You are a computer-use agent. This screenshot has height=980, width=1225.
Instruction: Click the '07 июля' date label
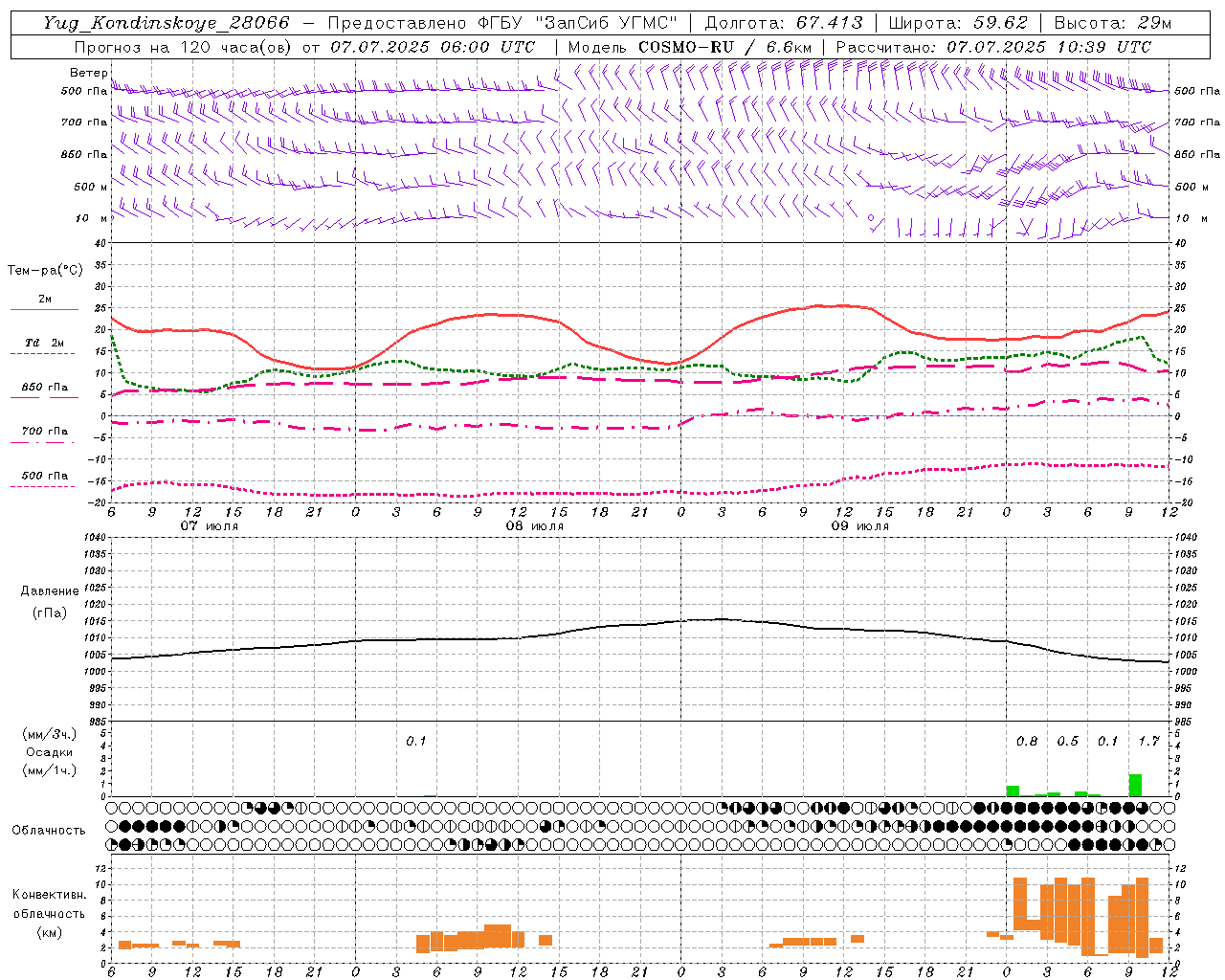tap(210, 526)
